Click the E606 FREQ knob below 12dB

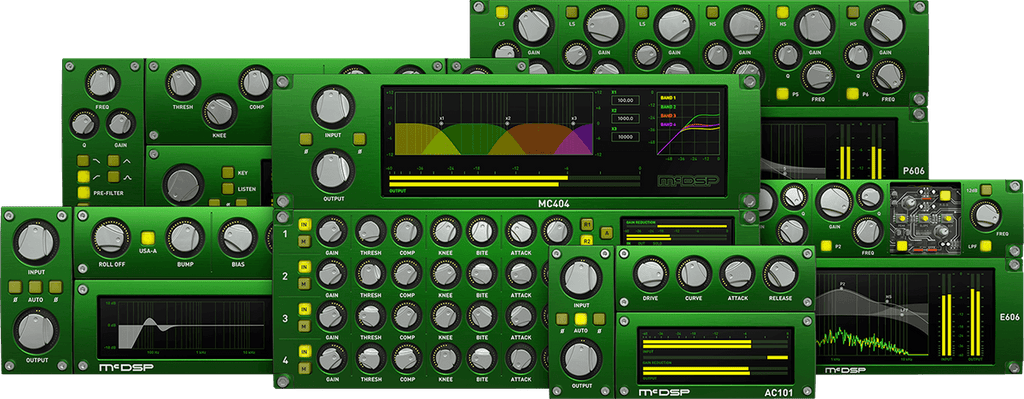click(985, 215)
